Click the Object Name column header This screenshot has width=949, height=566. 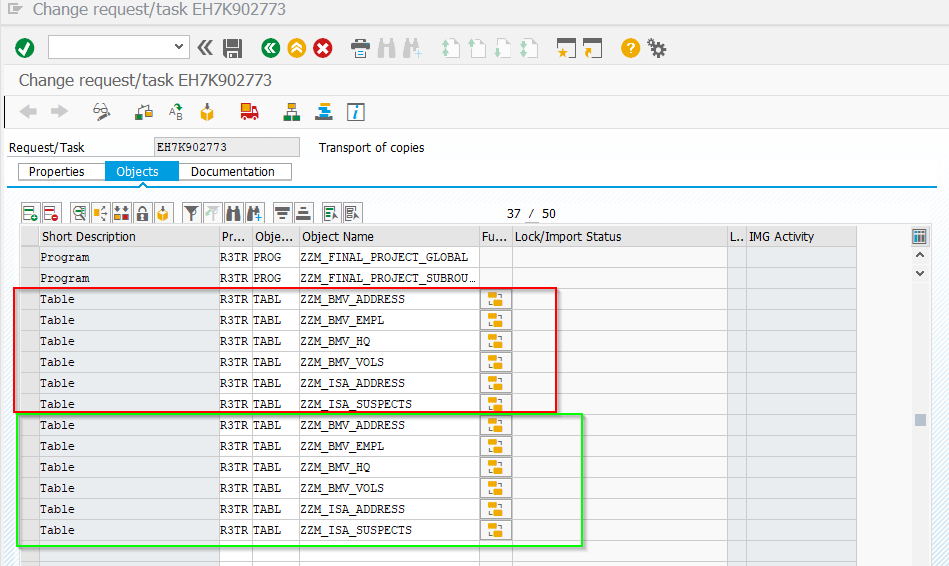tap(389, 237)
